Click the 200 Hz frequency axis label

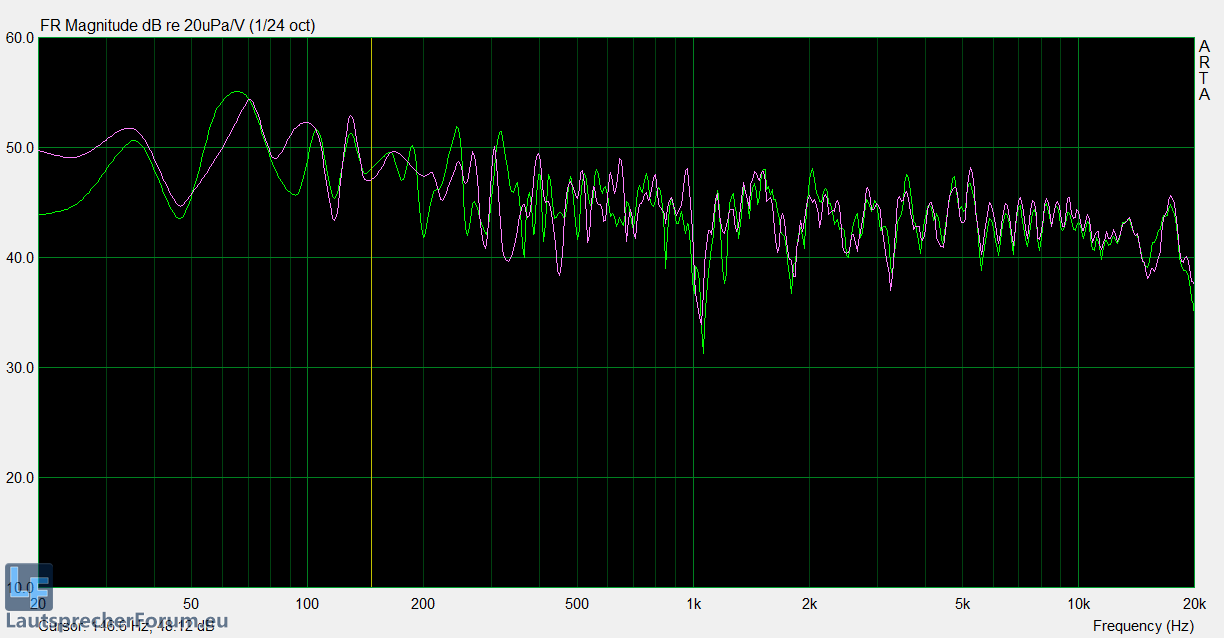tap(423, 604)
